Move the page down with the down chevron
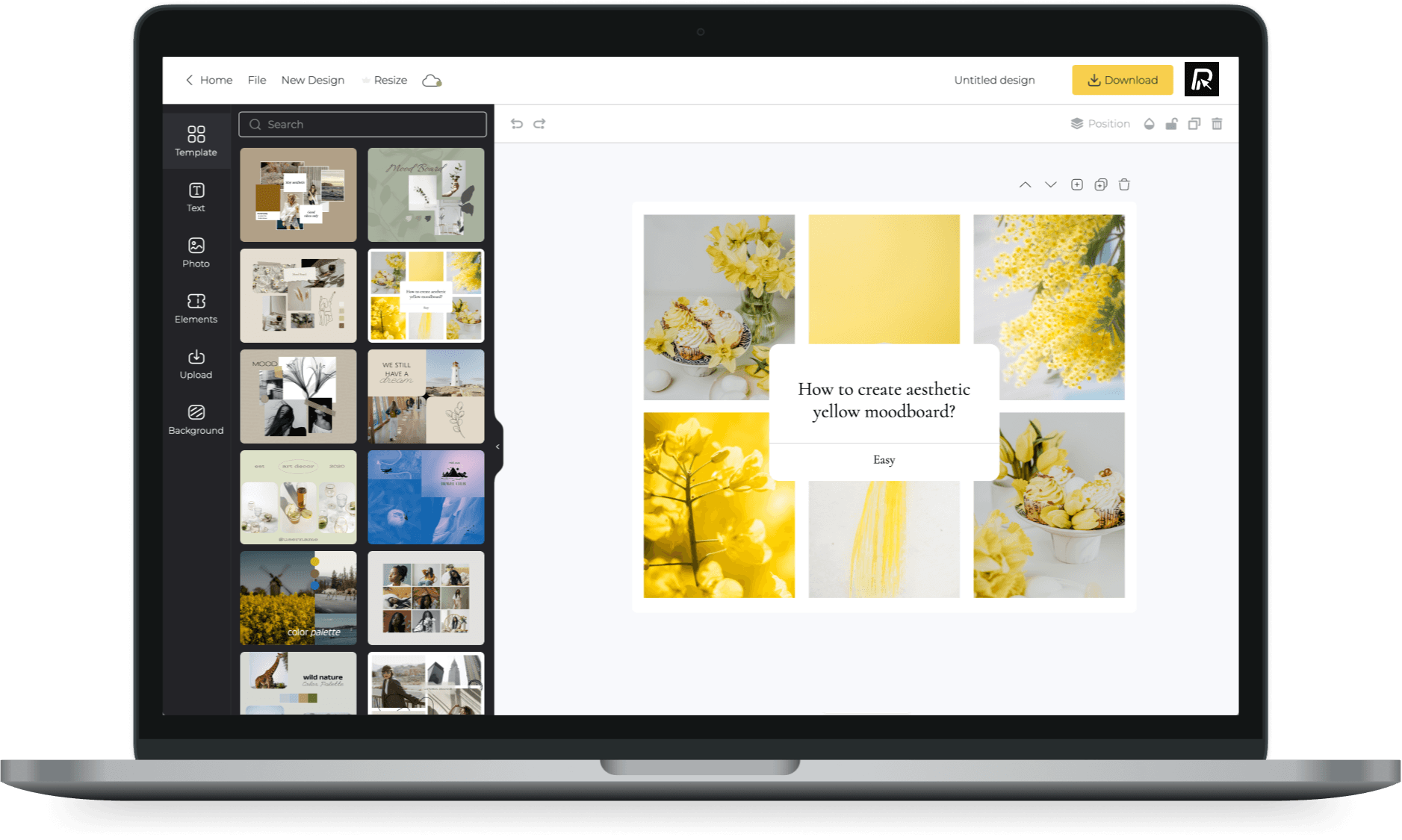 coord(1050,184)
